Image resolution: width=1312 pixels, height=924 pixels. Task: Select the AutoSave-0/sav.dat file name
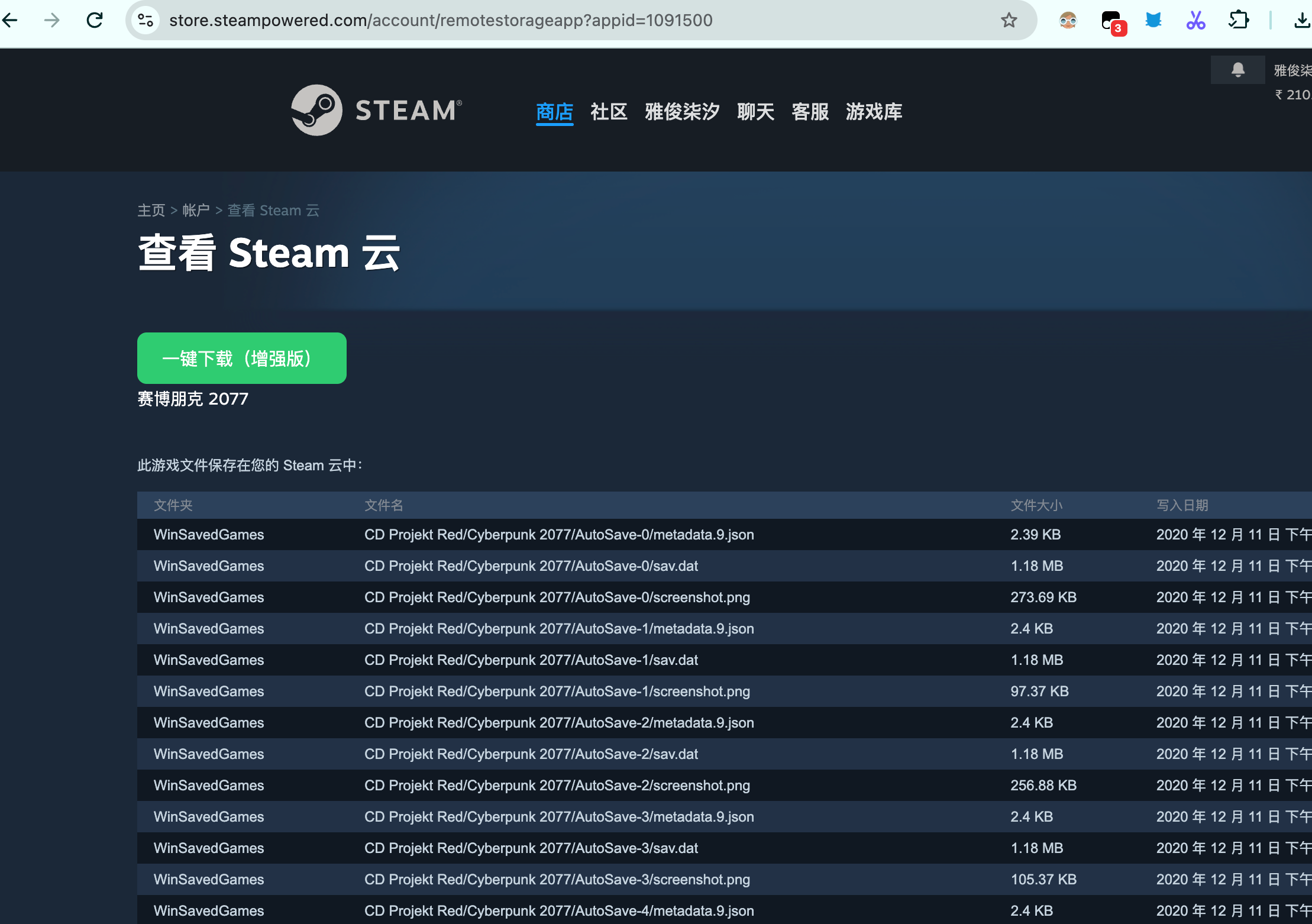pyautogui.click(x=531, y=566)
